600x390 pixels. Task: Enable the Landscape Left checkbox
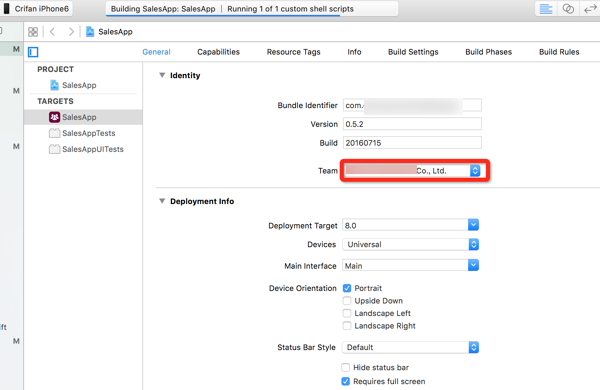point(347,313)
